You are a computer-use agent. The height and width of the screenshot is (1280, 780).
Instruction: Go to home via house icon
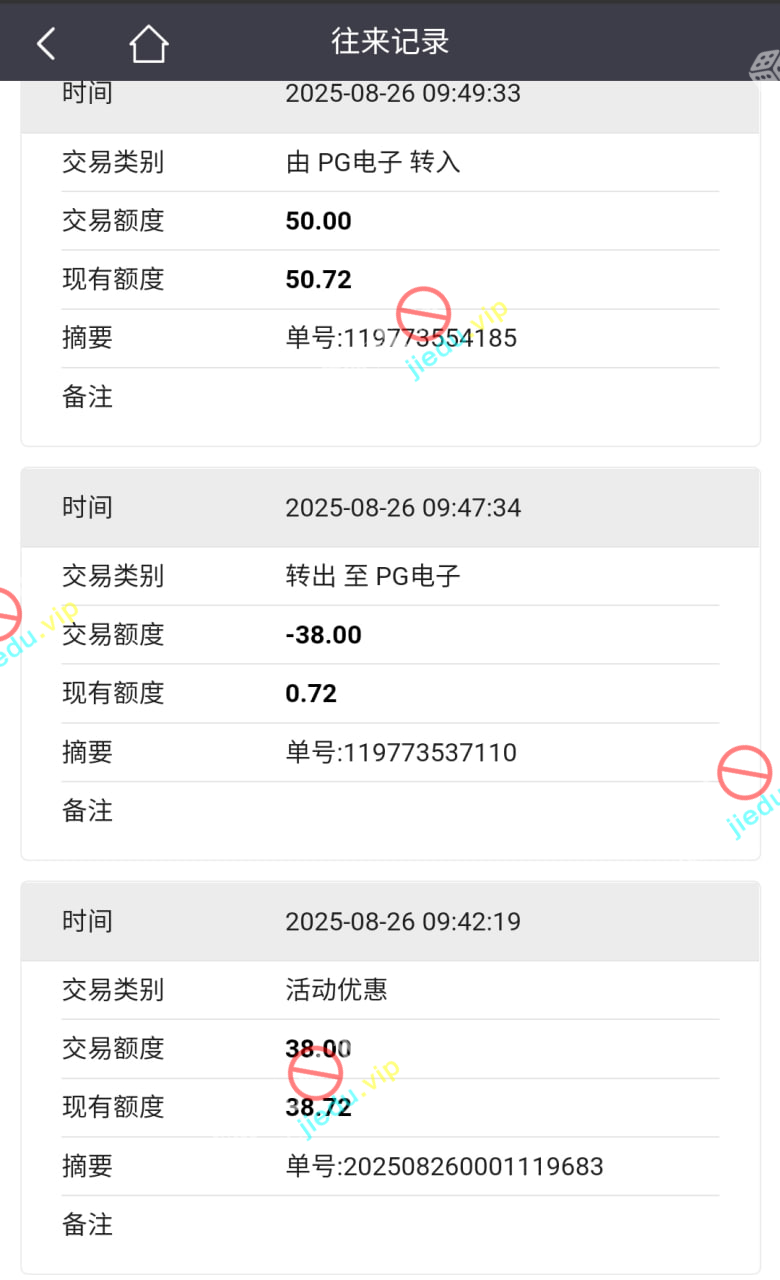[148, 43]
